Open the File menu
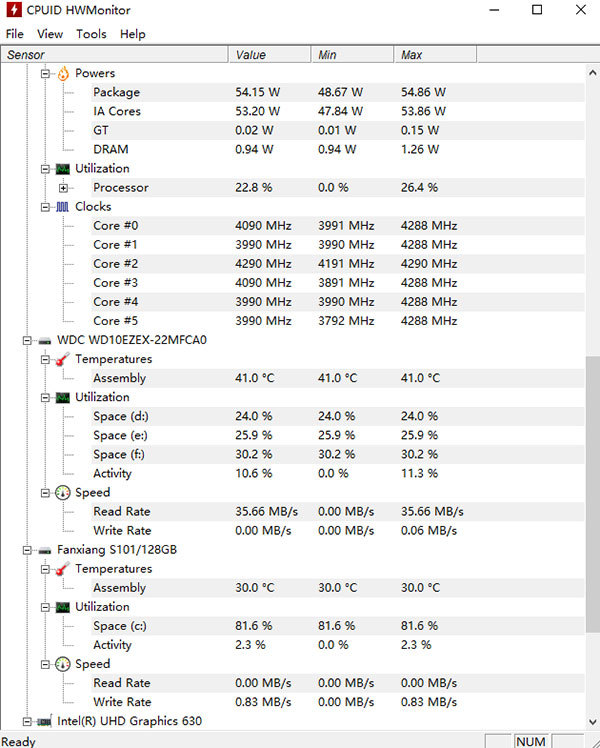The width and height of the screenshot is (600, 748). 14,34
